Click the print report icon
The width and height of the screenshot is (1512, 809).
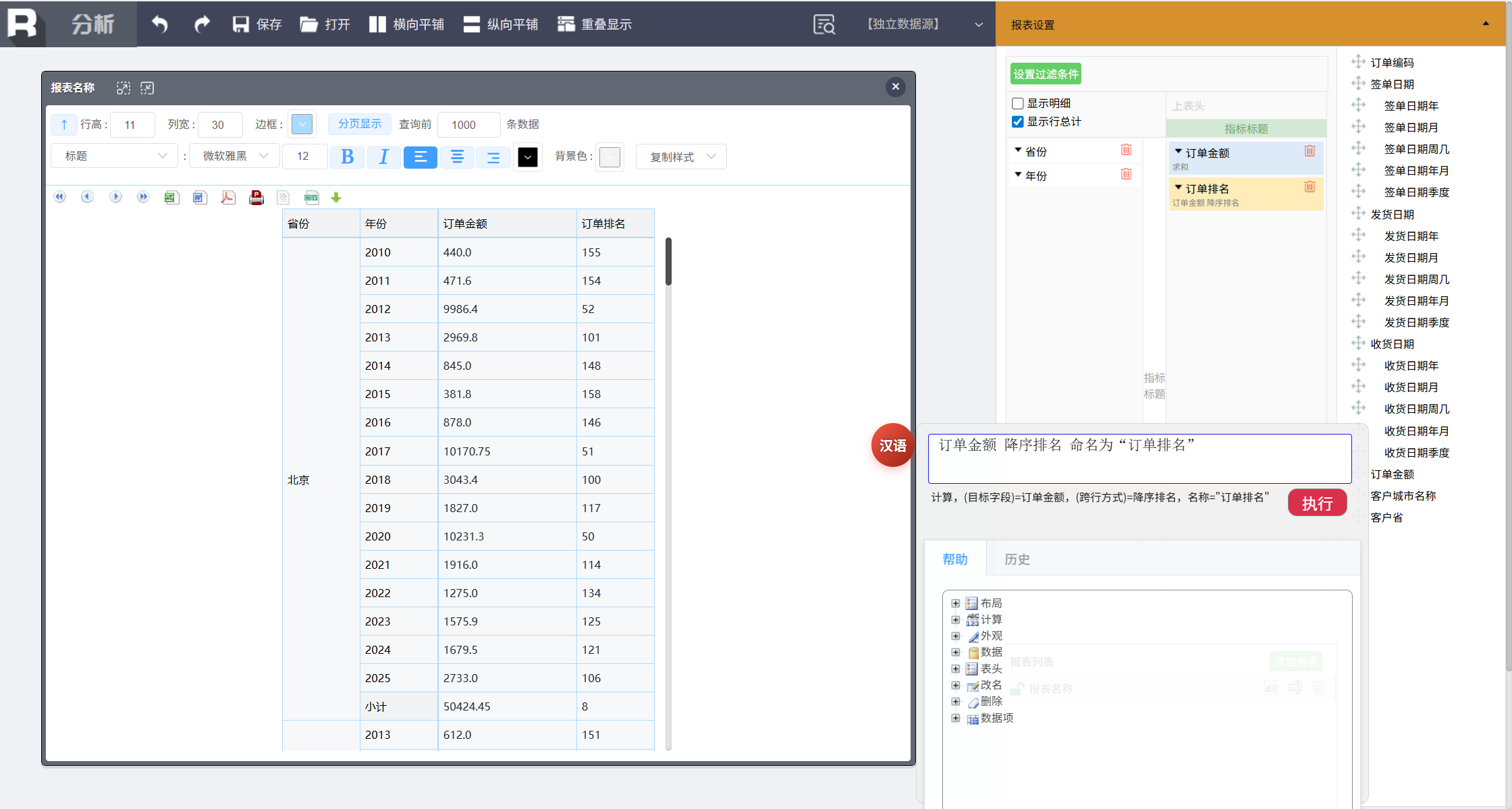pyautogui.click(x=256, y=197)
